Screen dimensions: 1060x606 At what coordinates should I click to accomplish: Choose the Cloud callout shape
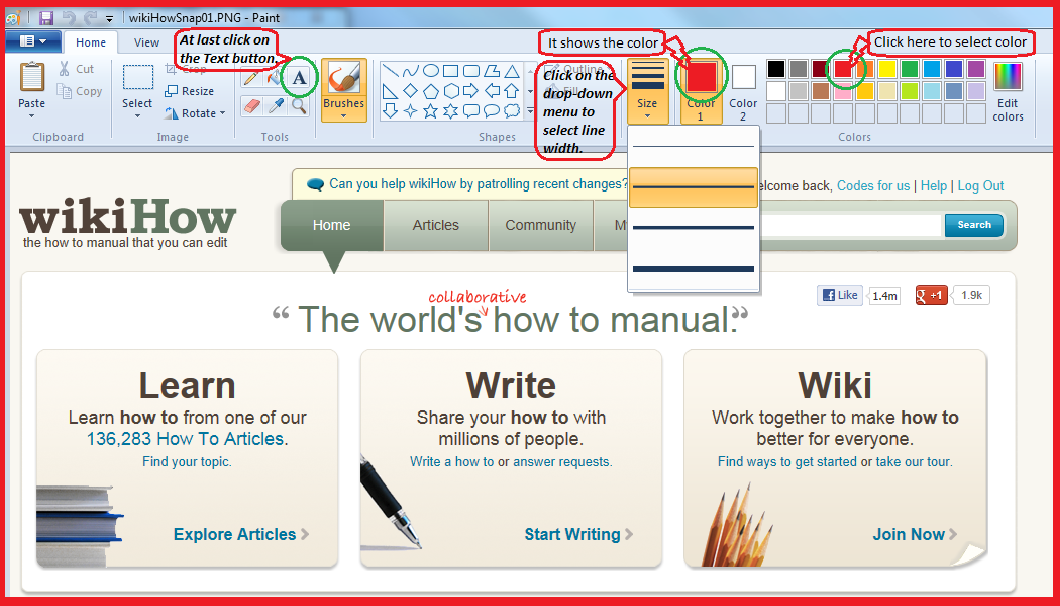pyautogui.click(x=512, y=110)
